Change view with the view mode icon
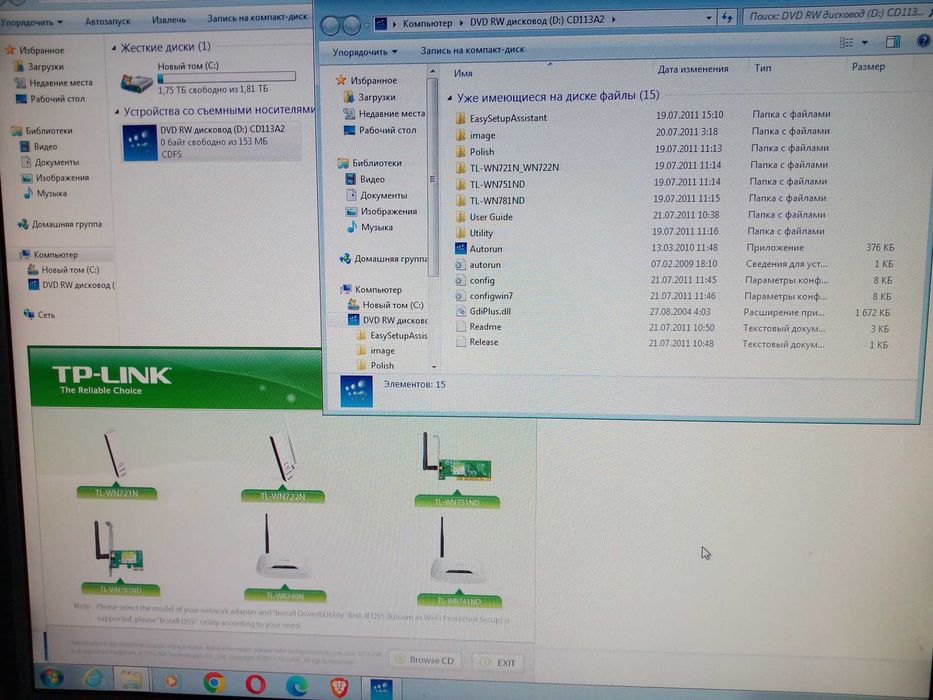The height and width of the screenshot is (700, 933). coord(846,42)
